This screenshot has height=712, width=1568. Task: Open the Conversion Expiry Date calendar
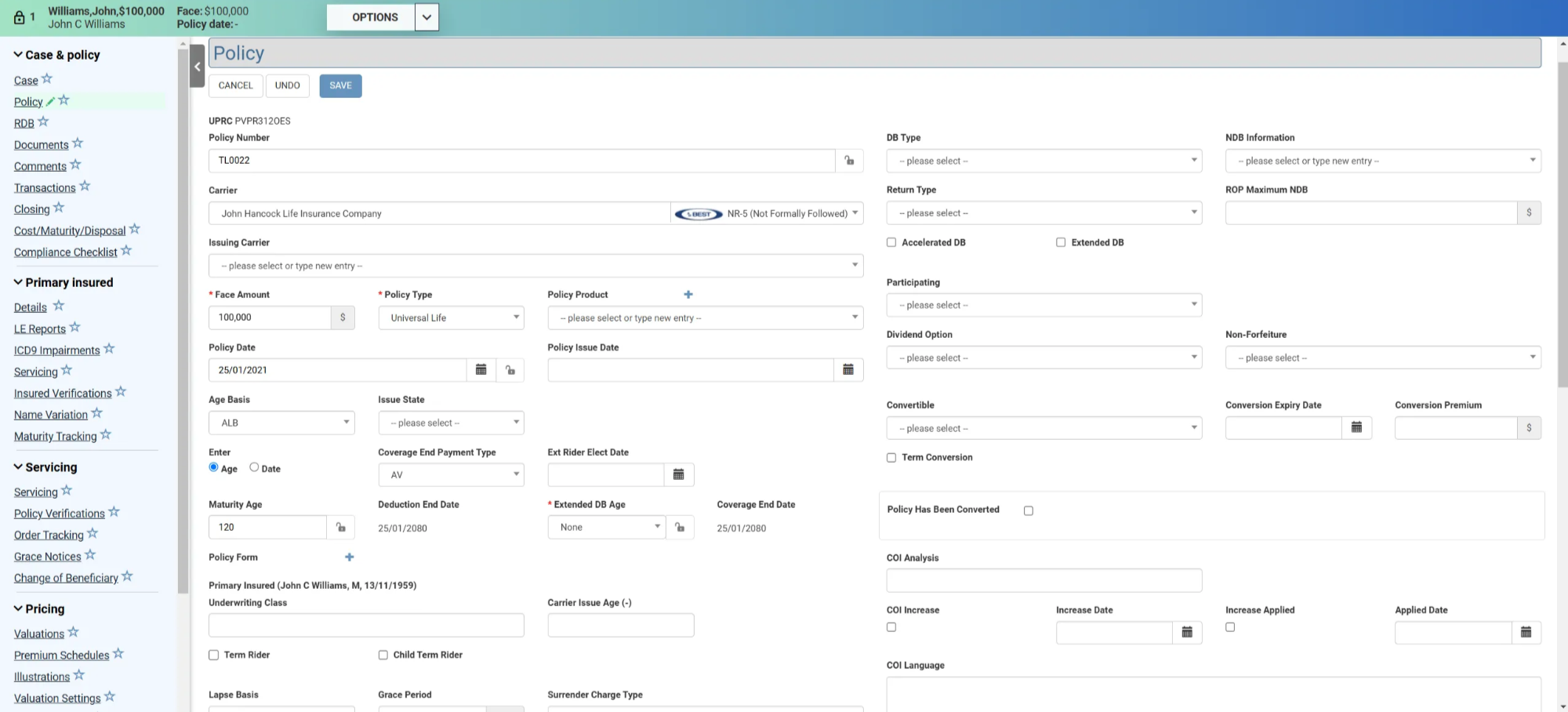point(1356,428)
